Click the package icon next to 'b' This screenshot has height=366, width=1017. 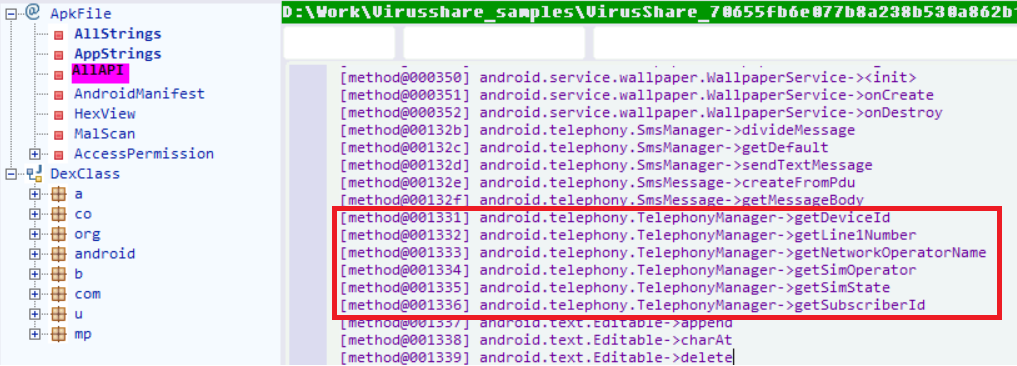(x=59, y=274)
